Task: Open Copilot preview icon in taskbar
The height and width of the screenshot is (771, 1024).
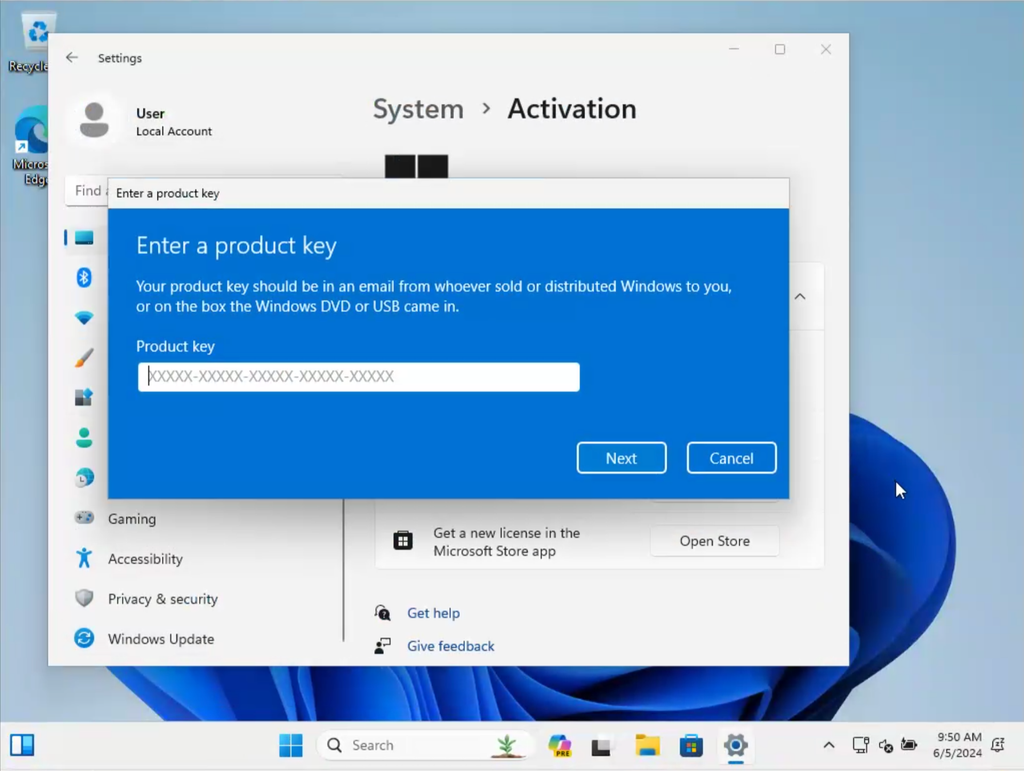Action: click(560, 746)
